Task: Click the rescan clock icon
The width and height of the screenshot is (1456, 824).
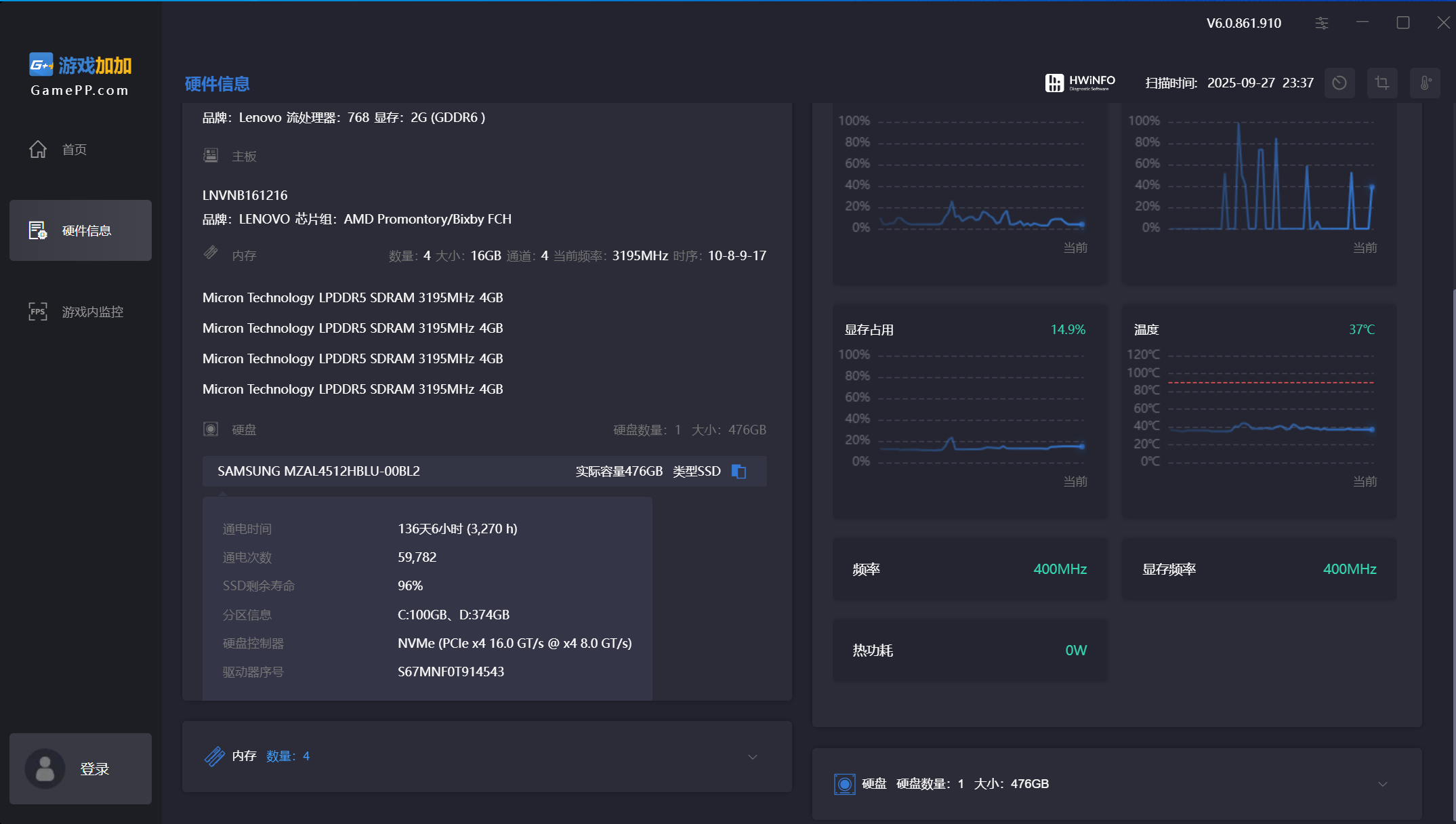Action: (1339, 83)
